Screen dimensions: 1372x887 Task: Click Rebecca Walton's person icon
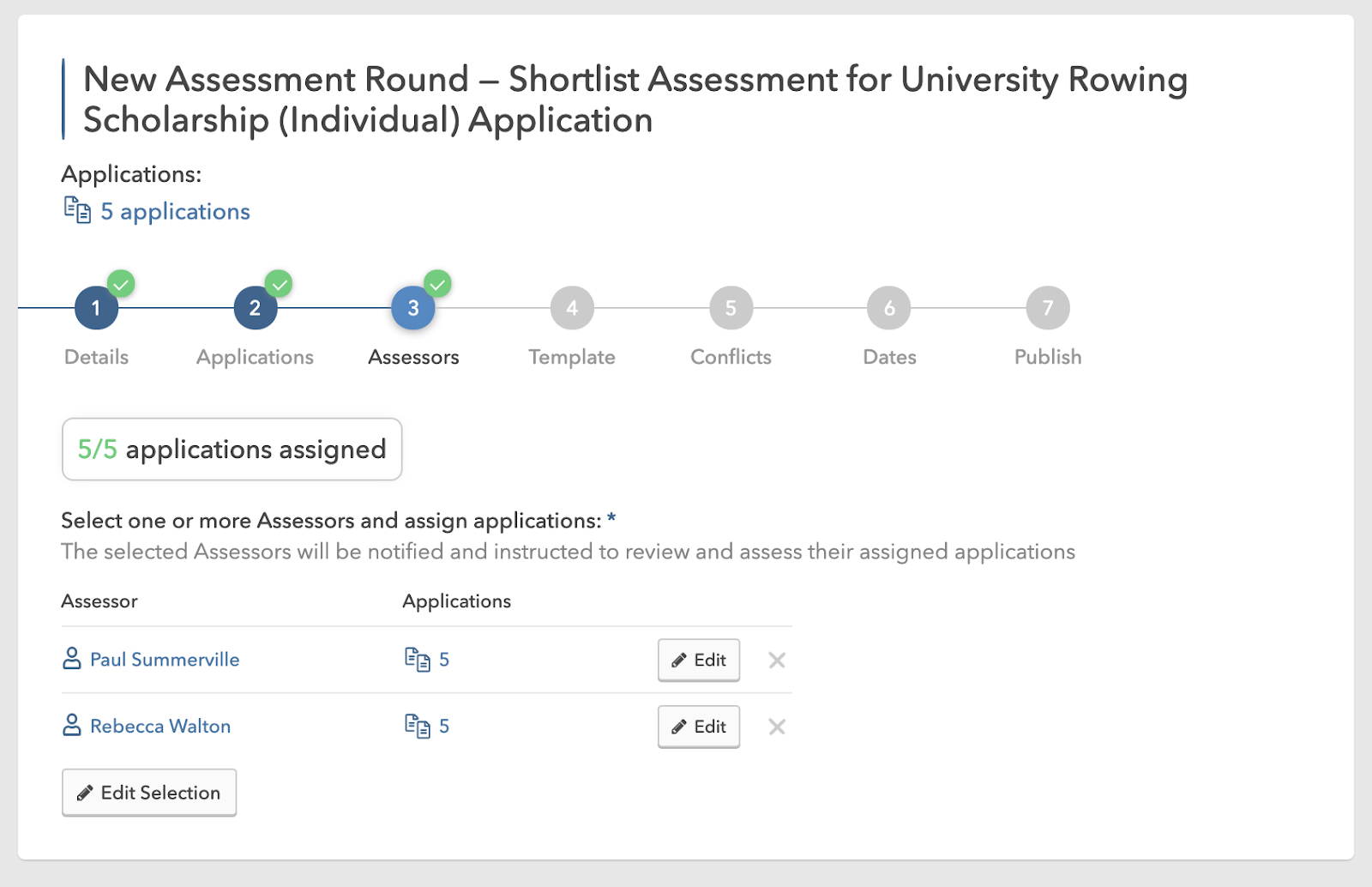72,726
